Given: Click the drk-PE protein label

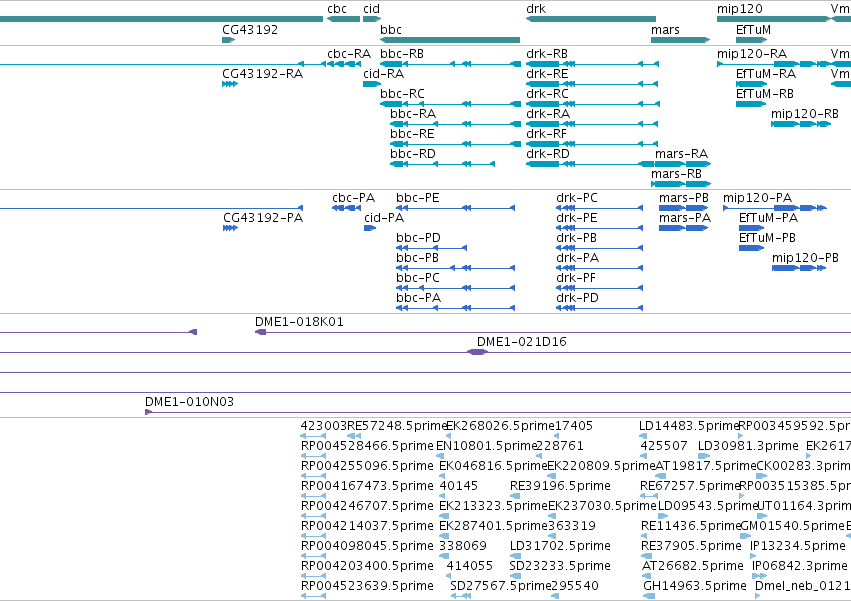Looking at the screenshot, I should 576,218.
